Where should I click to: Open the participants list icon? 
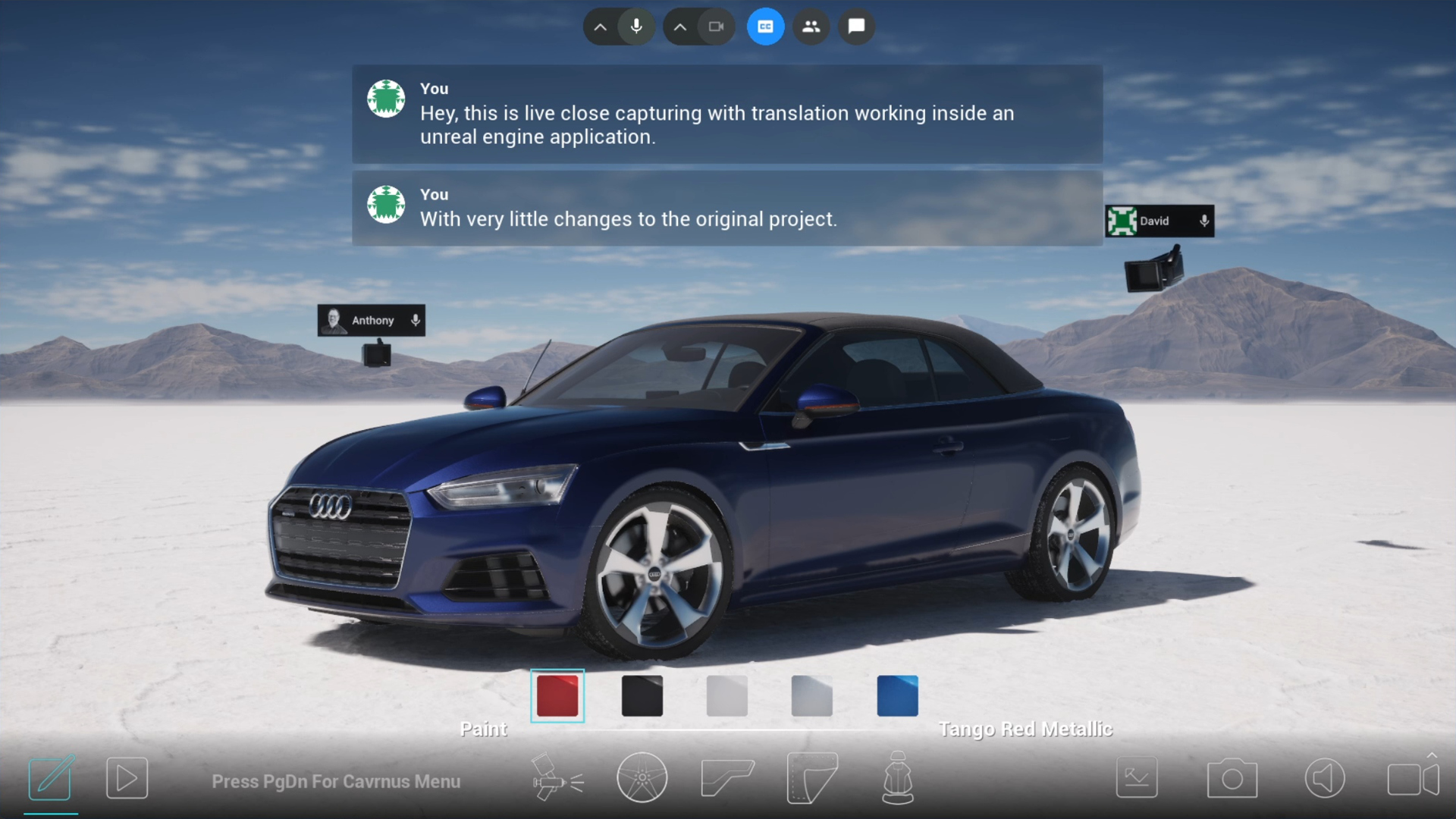pyautogui.click(x=811, y=27)
